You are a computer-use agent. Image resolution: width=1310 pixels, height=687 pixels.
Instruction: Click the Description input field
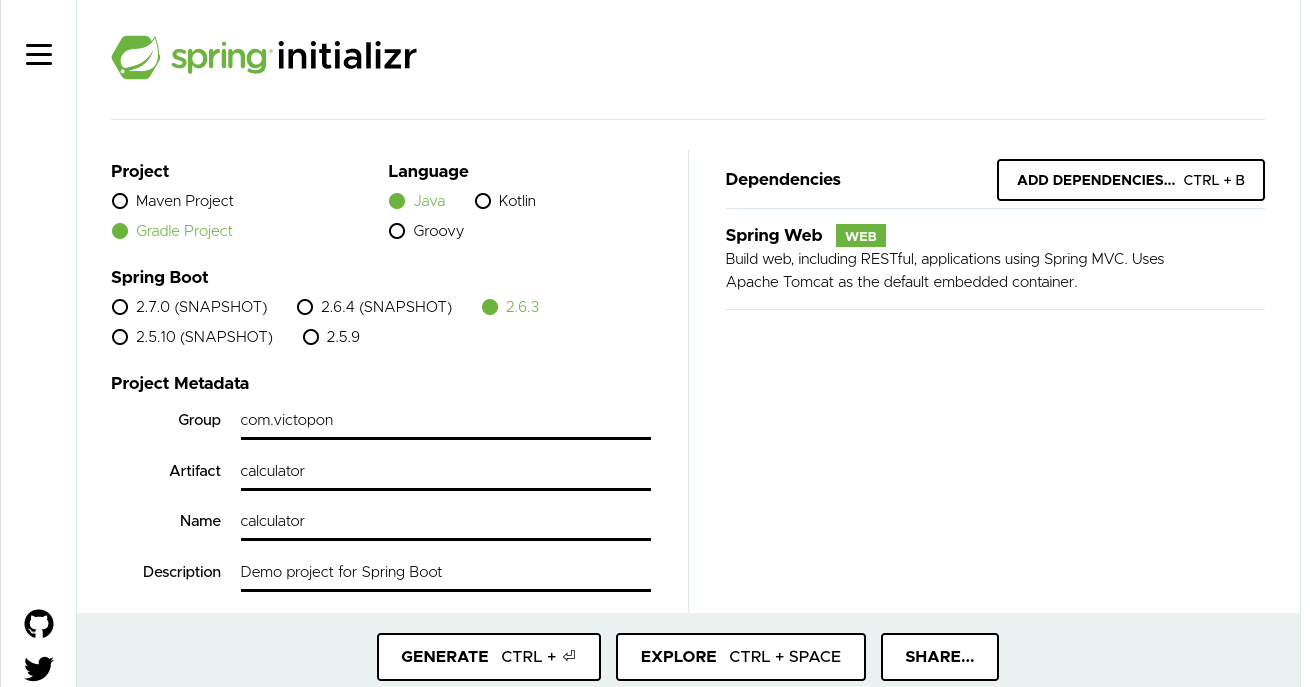coord(445,572)
